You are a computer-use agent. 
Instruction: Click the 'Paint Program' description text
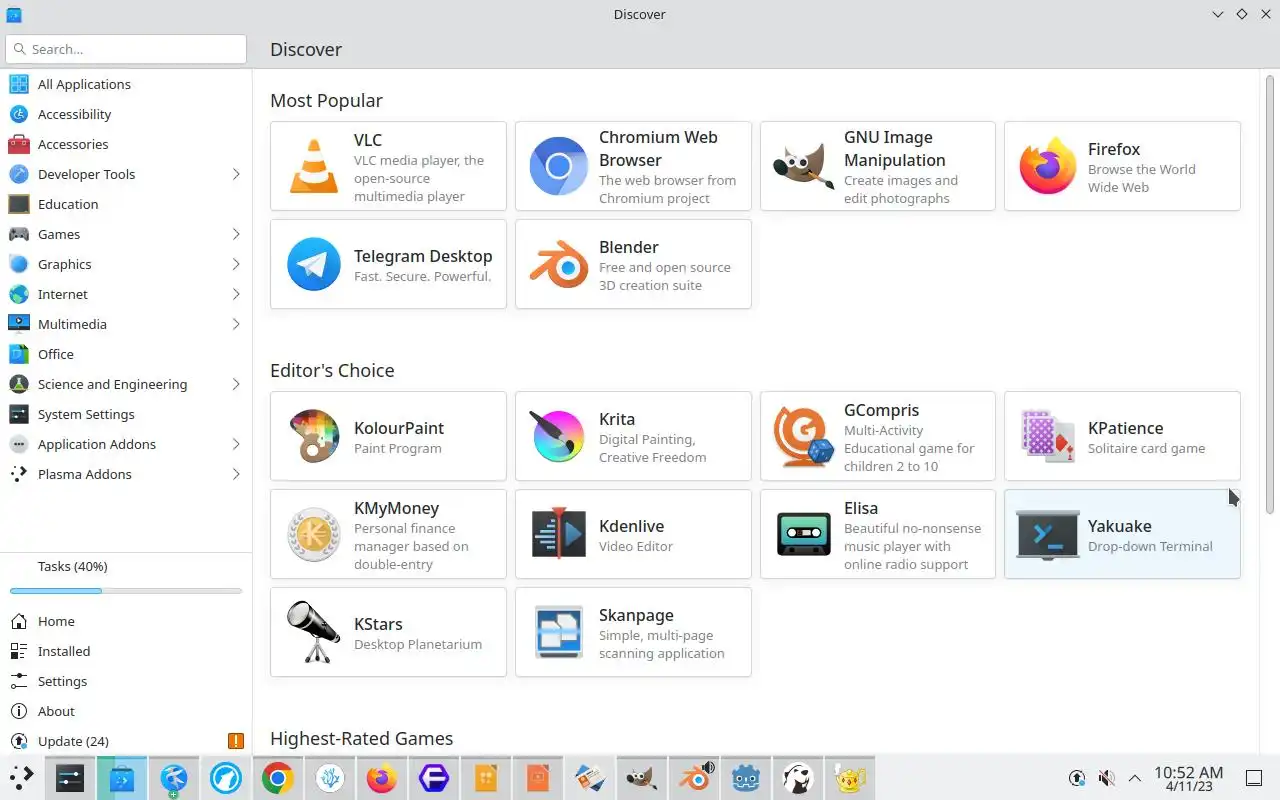398,448
